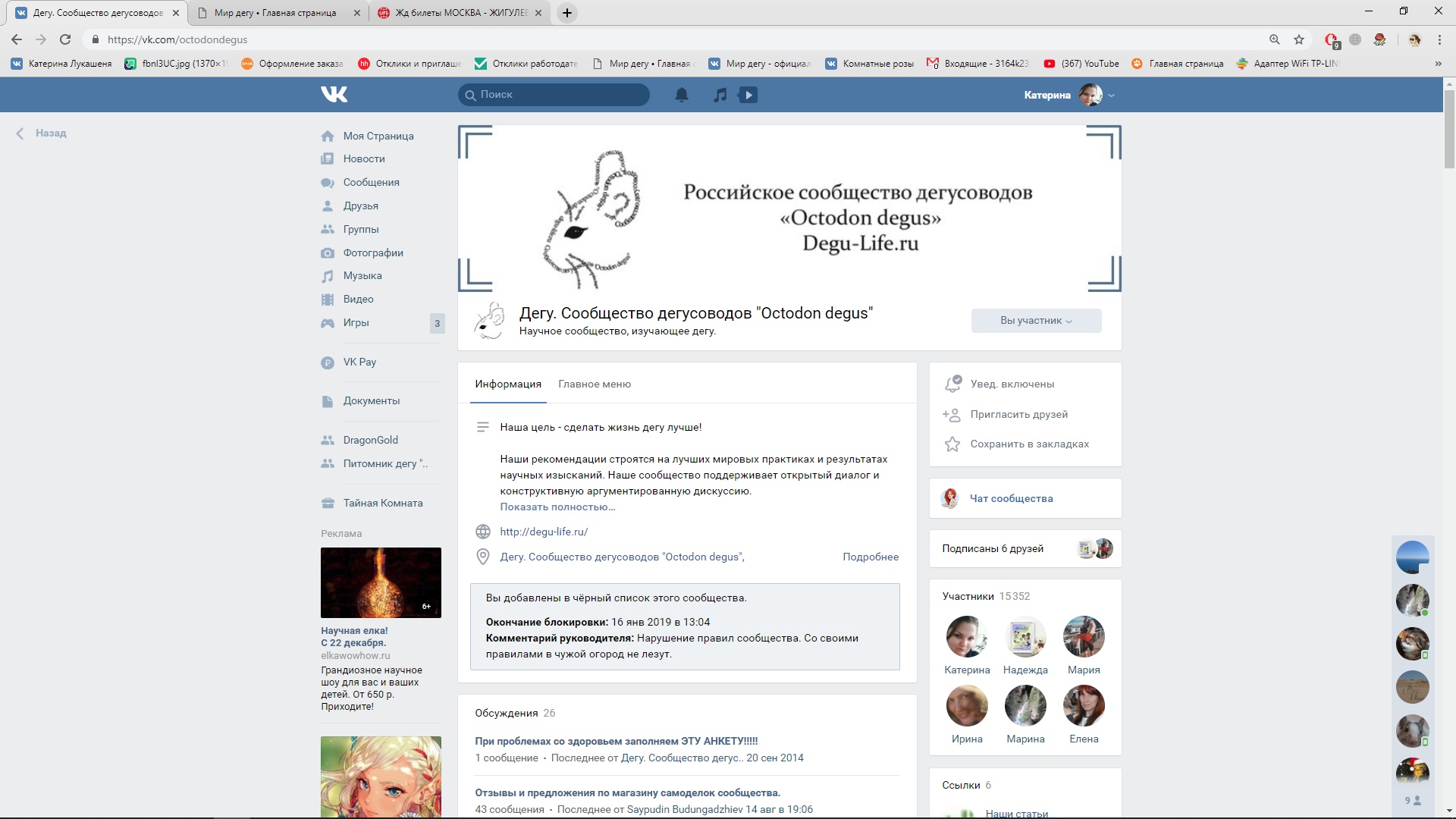The image size is (1456, 819).
Task: Open Друзья in the left menu
Action: 361,206
